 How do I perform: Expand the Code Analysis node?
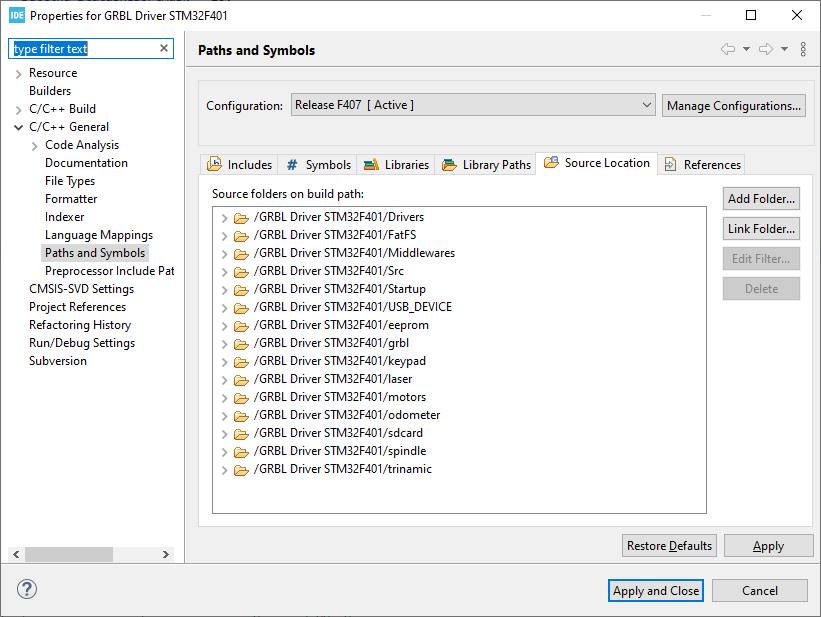(x=35, y=146)
